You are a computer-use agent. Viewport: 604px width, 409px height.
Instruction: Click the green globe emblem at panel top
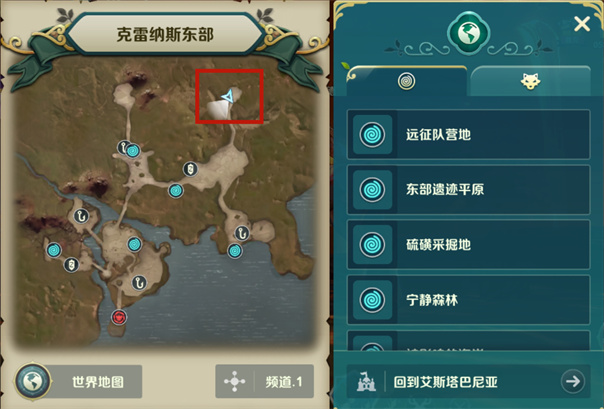click(x=468, y=34)
